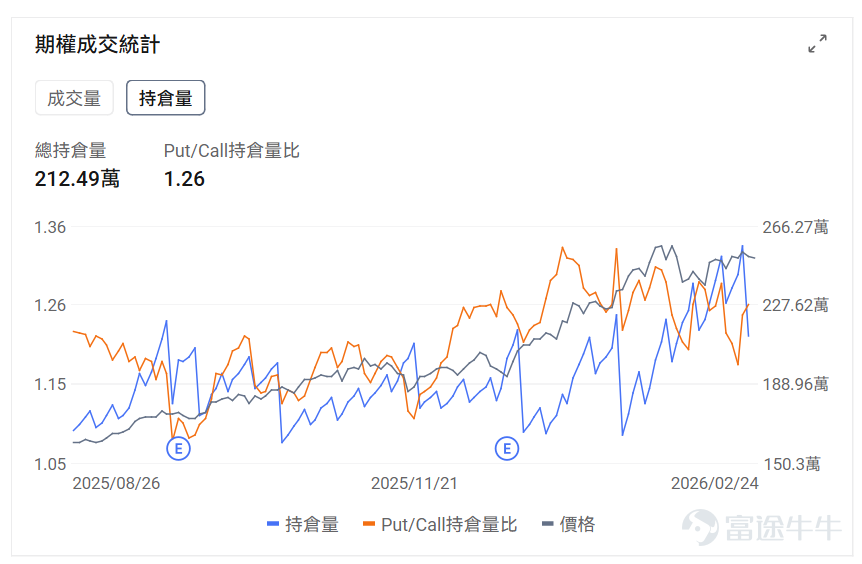Click the 2026/02/24 date axis label
The height and width of the screenshot is (564, 862).
click(715, 483)
